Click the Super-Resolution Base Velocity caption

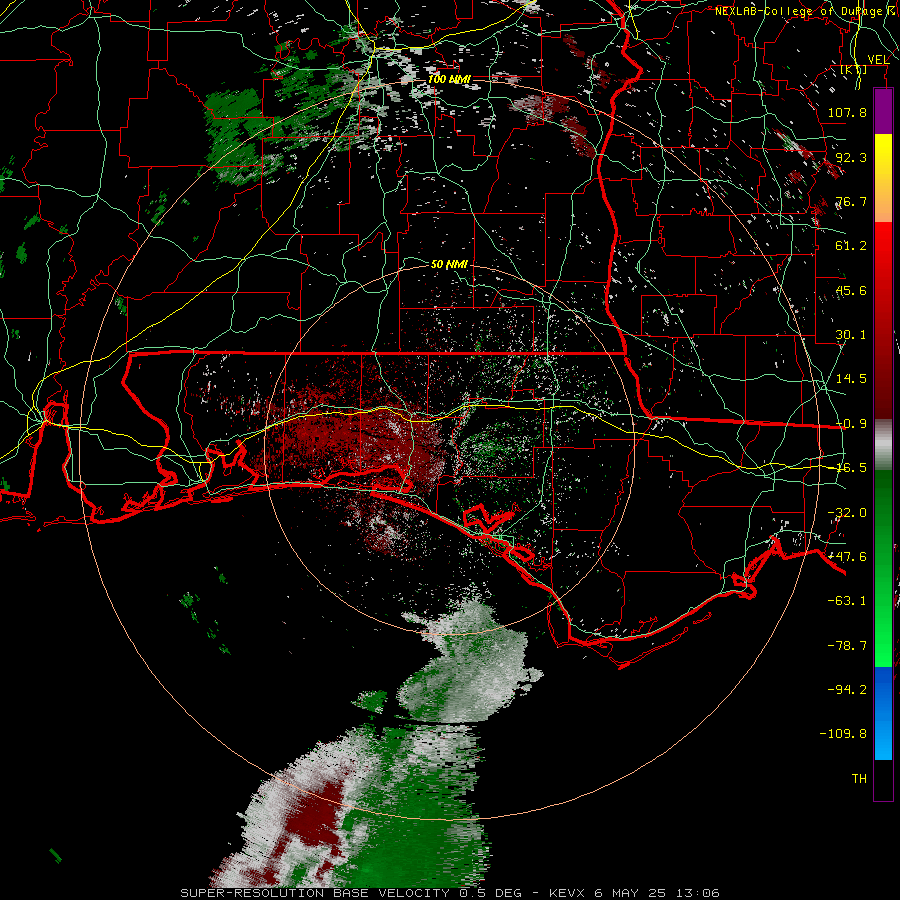pos(450,893)
